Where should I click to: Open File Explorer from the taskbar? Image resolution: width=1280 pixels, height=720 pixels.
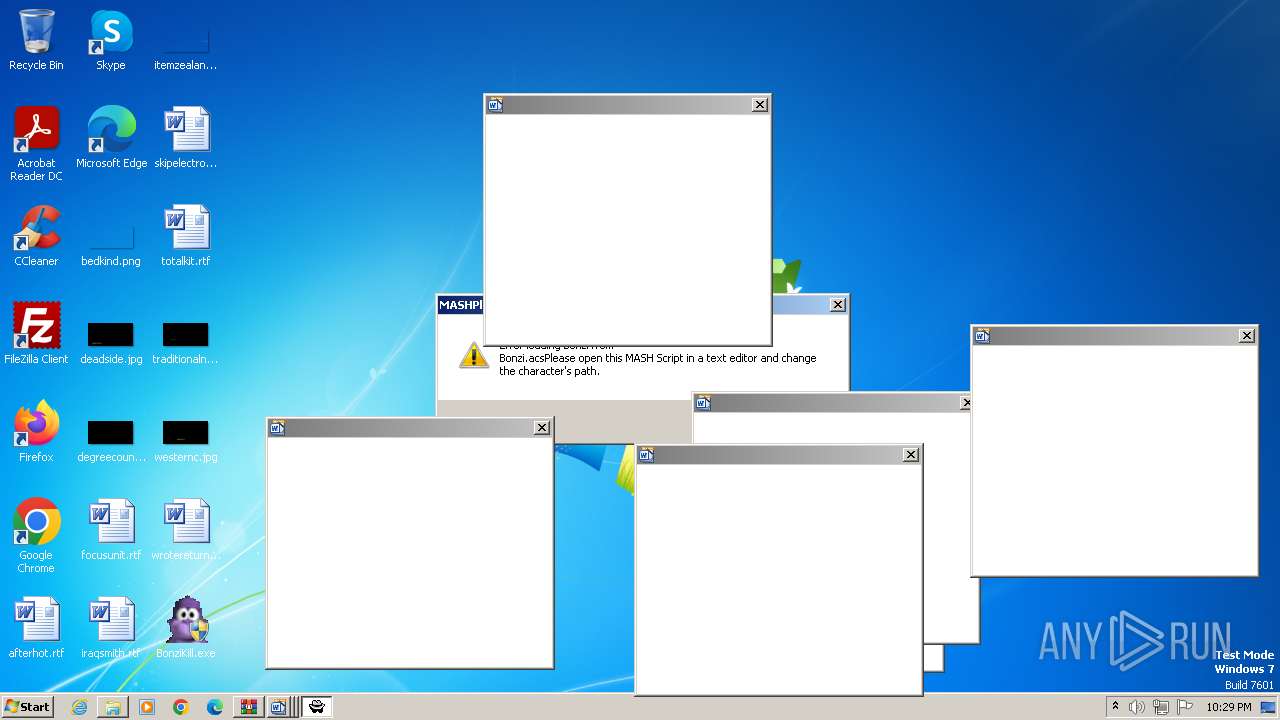113,707
